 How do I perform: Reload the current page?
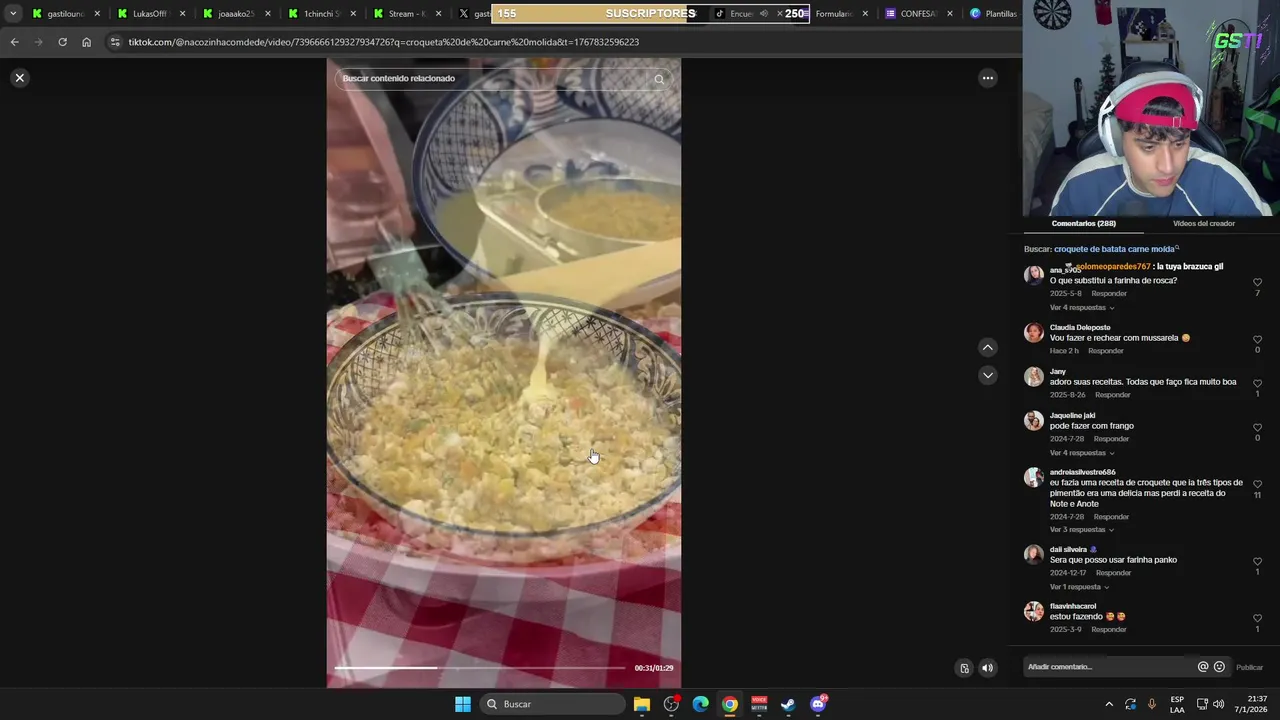[x=62, y=42]
